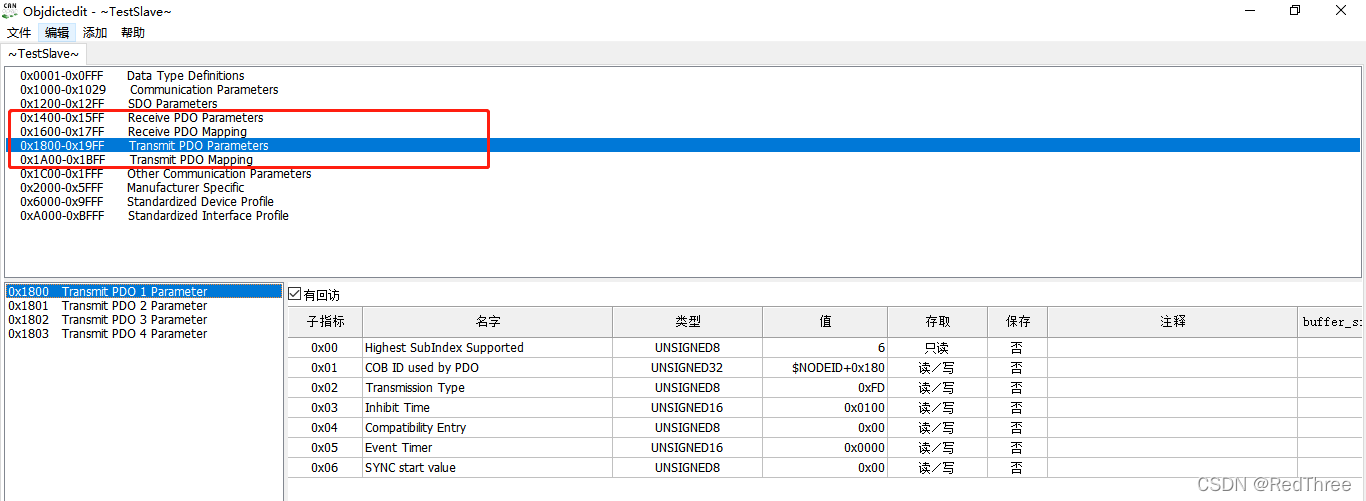Select Communication Parameters range
The image size is (1366, 501).
(682, 90)
